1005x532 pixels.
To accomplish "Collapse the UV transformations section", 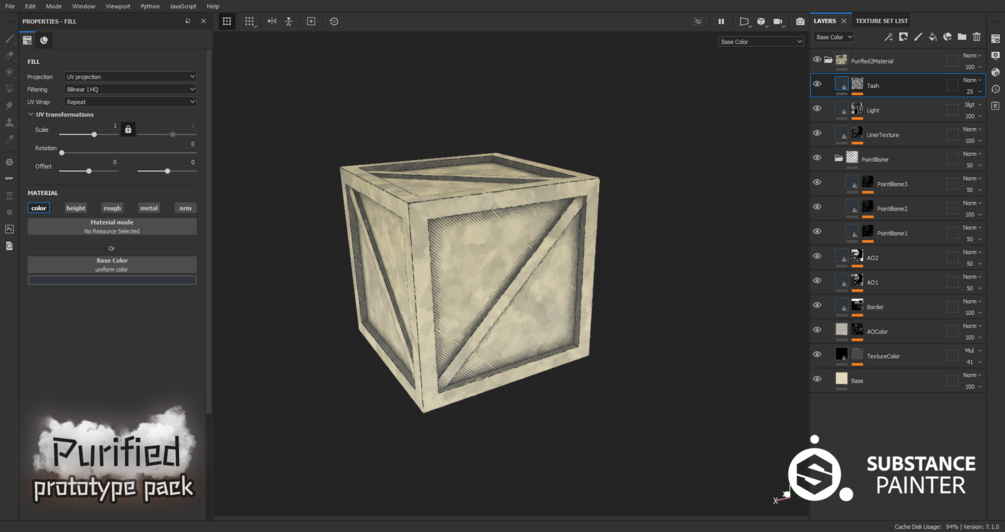I will tap(31, 115).
